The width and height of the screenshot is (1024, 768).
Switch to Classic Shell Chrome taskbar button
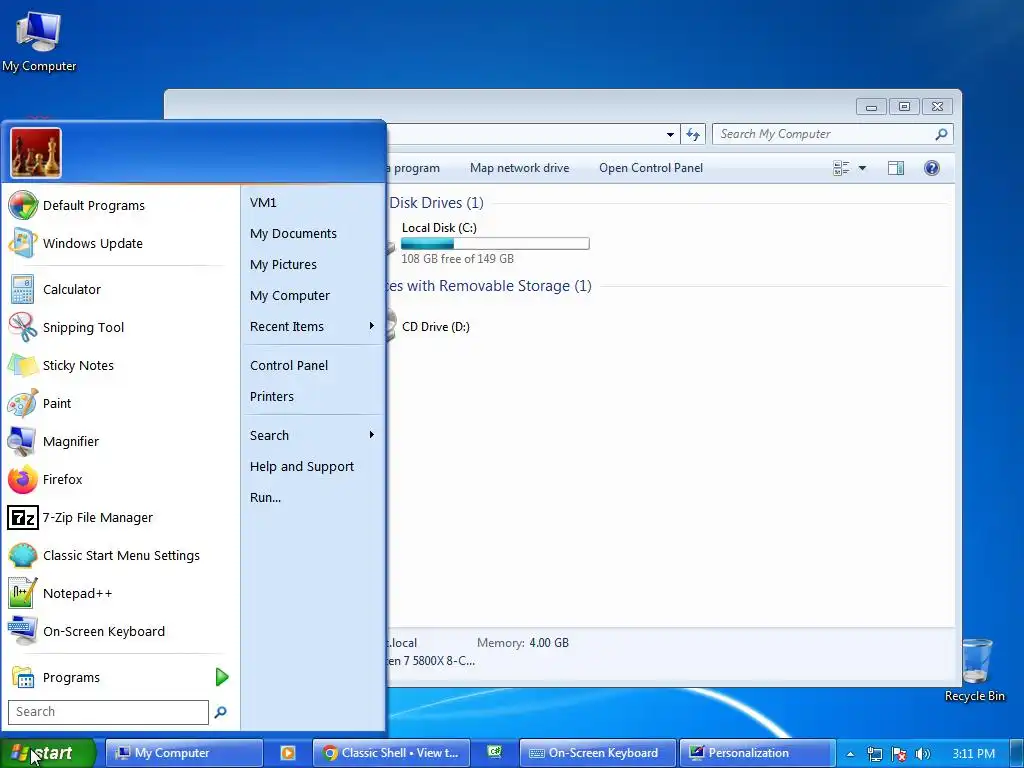[x=393, y=753]
